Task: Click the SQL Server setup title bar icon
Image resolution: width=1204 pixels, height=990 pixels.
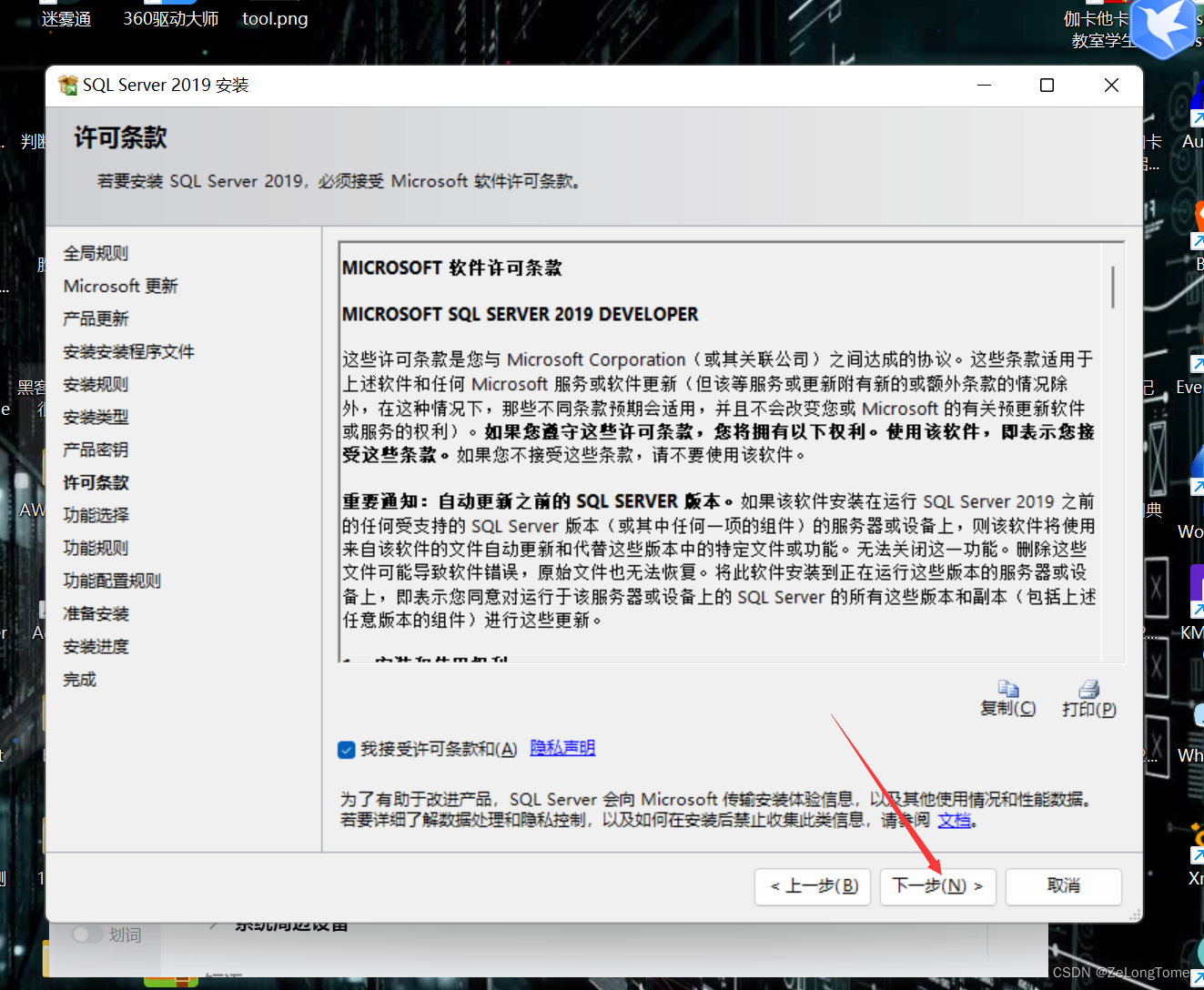Action: 67,85
